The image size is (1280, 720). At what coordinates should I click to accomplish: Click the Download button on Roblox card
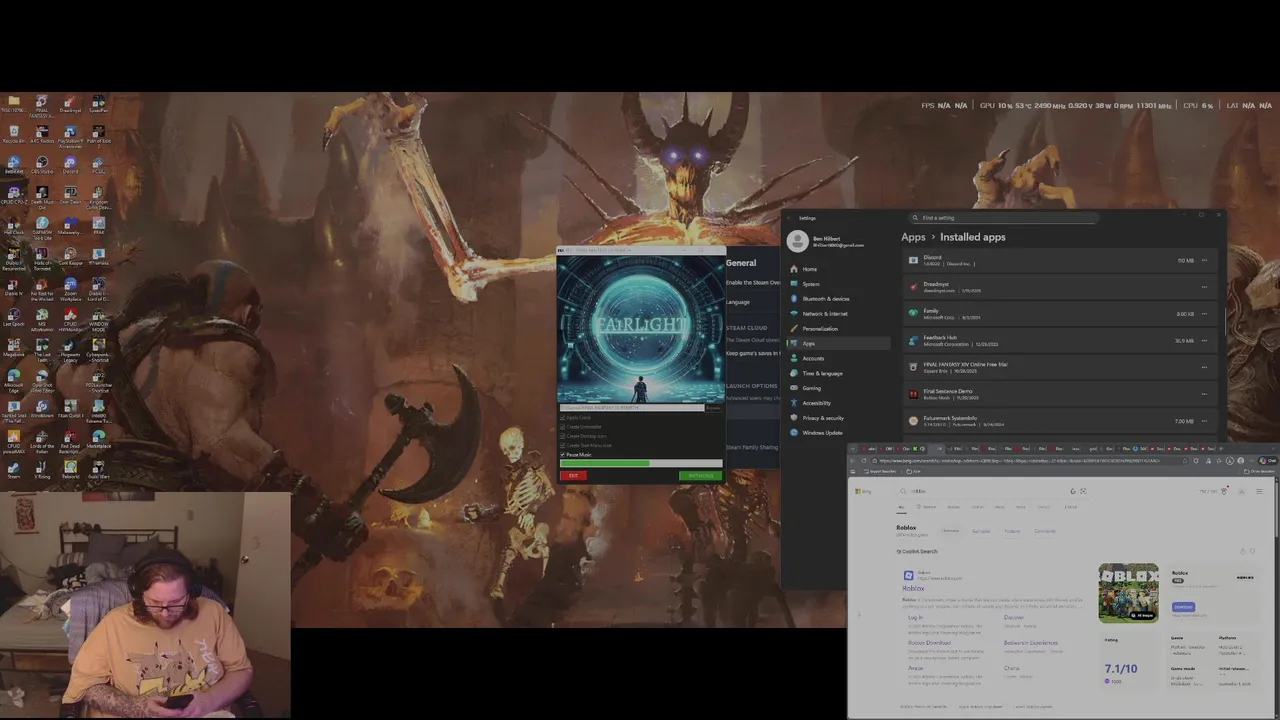[x=1183, y=607]
